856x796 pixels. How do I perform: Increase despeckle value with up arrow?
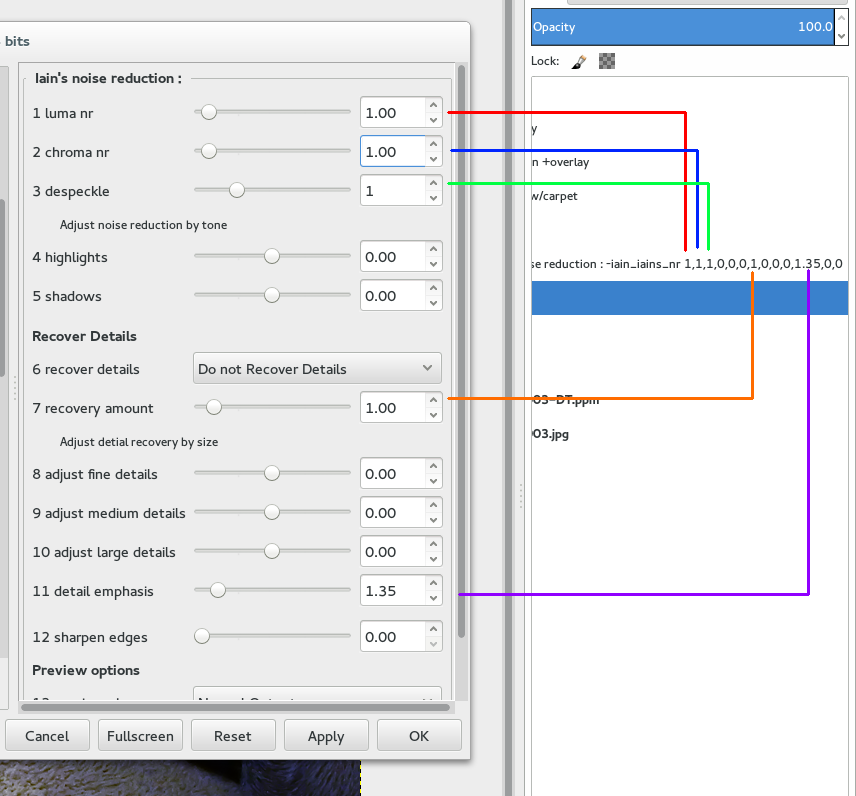[433, 183]
